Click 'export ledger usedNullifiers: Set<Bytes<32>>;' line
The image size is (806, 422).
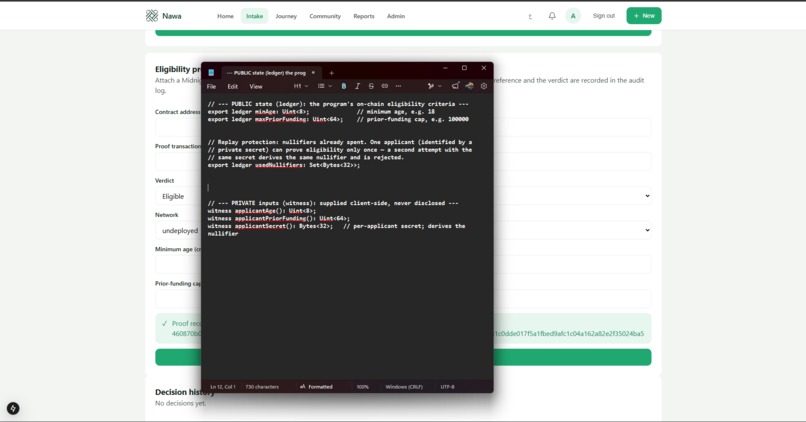pyautogui.click(x=284, y=165)
